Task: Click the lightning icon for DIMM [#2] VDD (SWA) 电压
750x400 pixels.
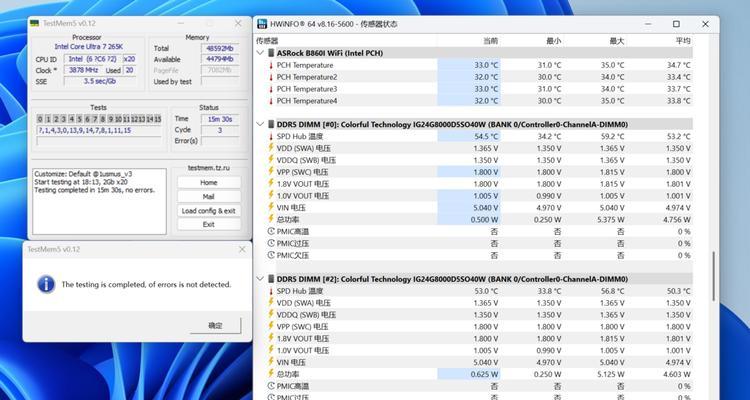Action: click(x=271, y=302)
